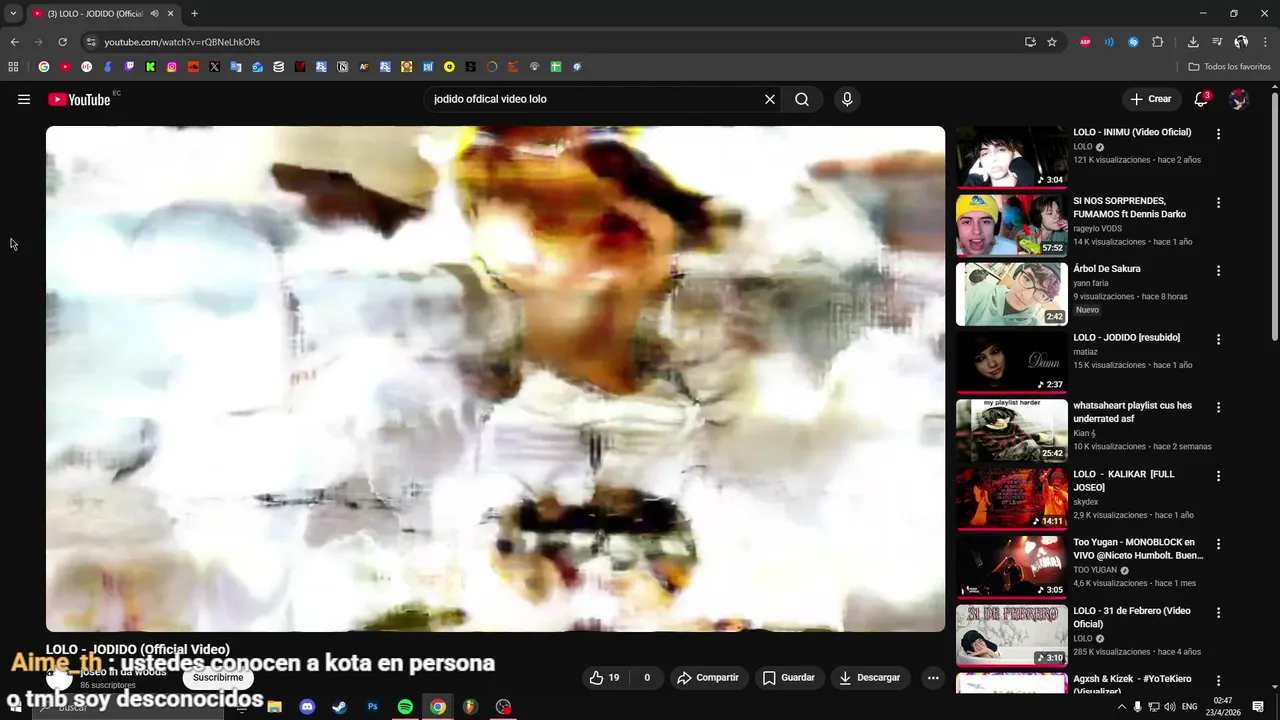Open options for 'Too Yugan - MONOBLOCK' video

(x=1218, y=544)
